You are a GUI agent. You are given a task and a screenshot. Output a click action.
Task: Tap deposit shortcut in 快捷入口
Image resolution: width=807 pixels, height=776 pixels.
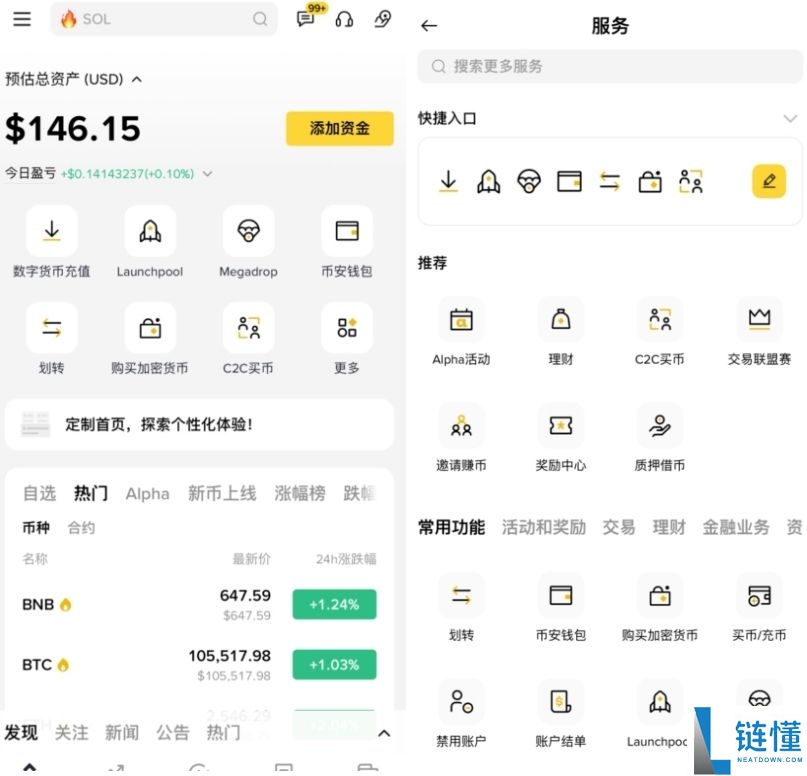pos(448,181)
